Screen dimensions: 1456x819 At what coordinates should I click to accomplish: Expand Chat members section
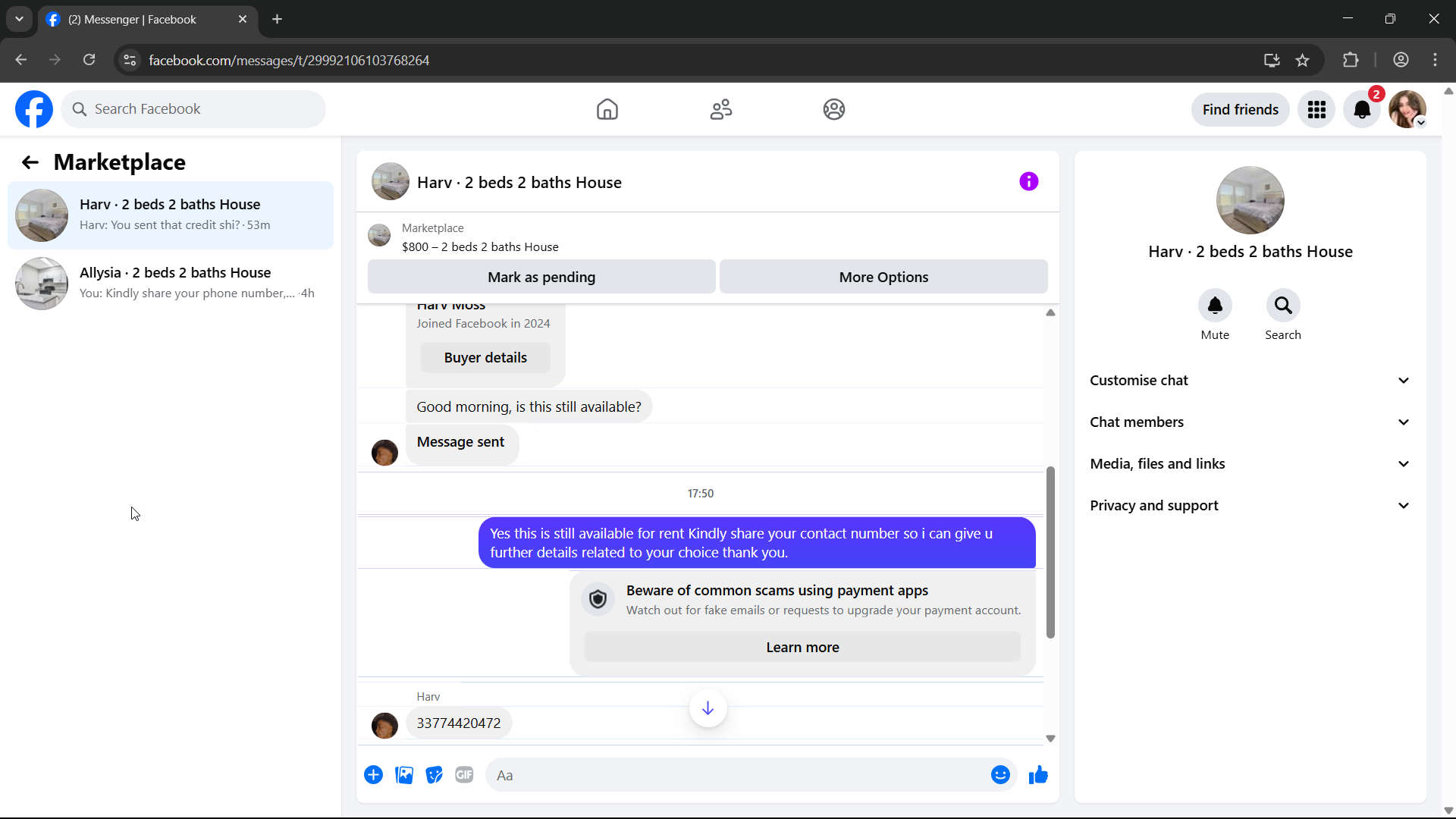click(1250, 422)
